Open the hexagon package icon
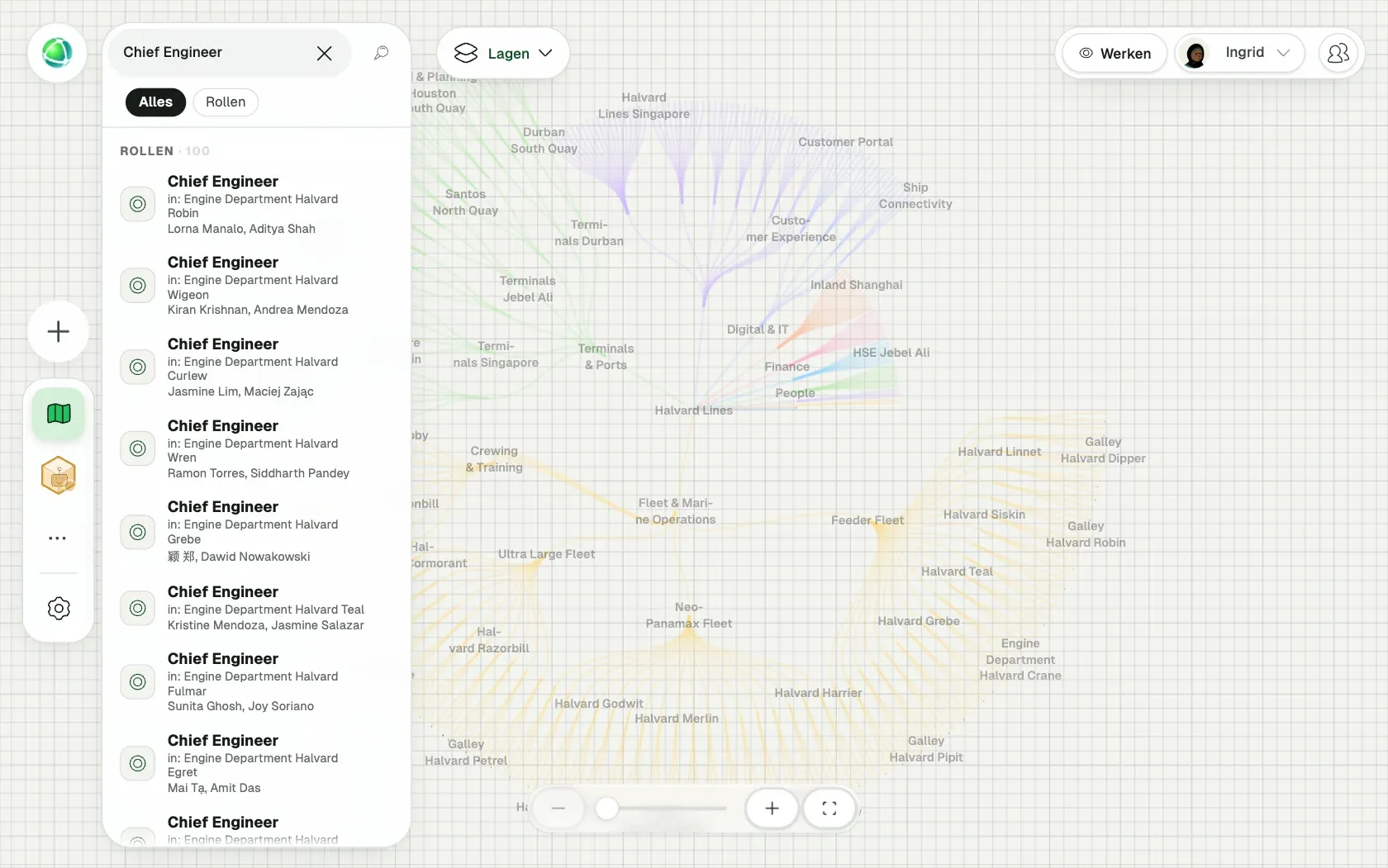Image resolution: width=1388 pixels, height=868 pixels. 59,476
